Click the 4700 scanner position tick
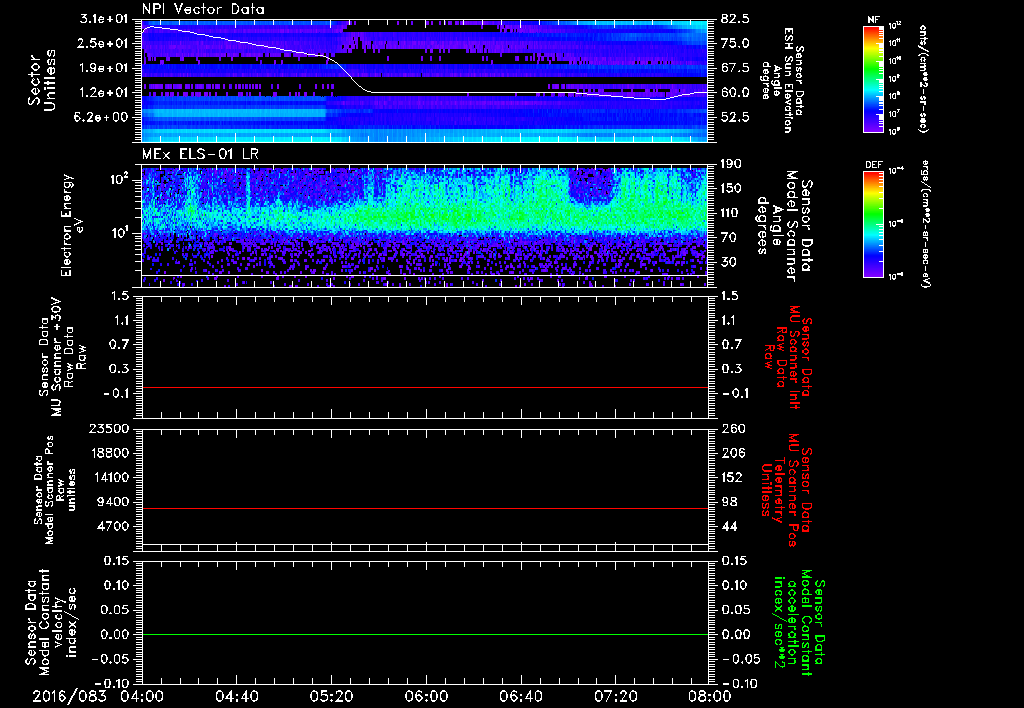 113,526
